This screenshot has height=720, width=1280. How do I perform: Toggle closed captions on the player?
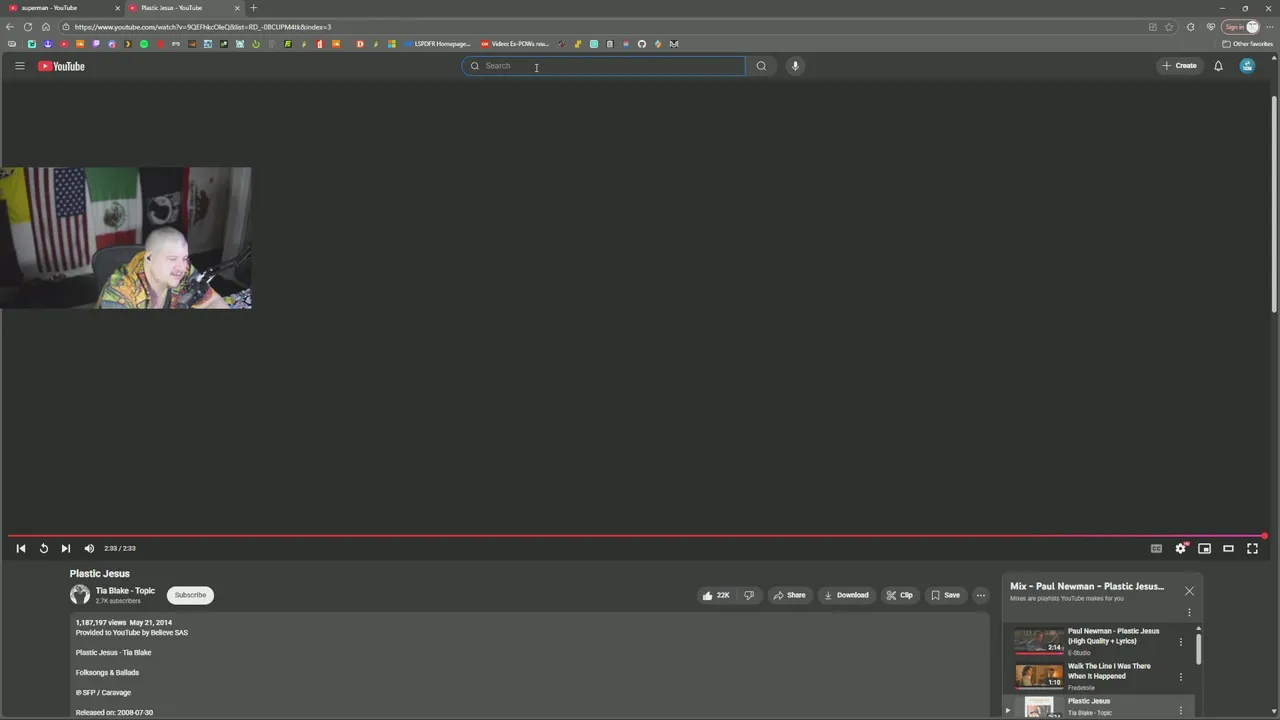(1156, 548)
